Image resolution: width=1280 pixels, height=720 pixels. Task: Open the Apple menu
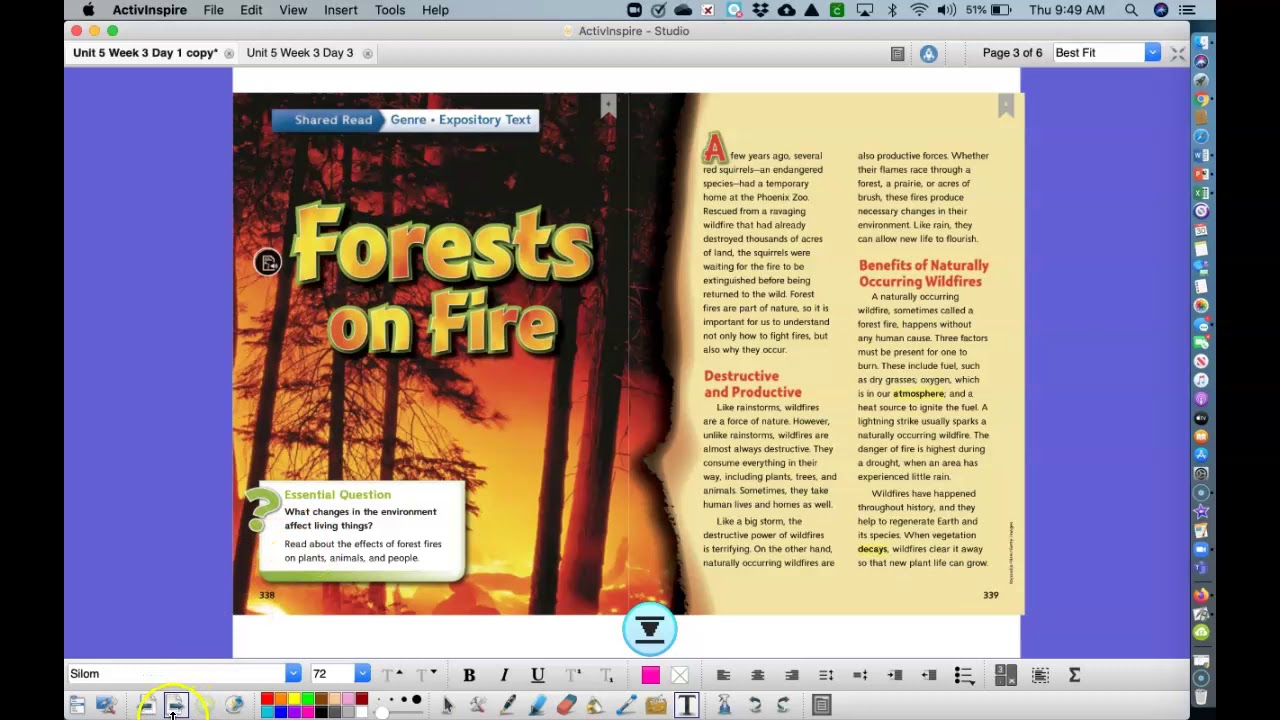tap(88, 10)
